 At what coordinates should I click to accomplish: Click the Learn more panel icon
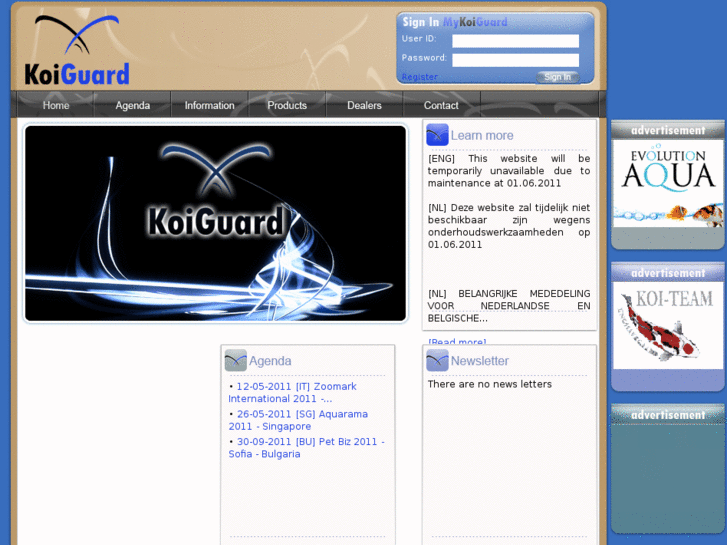point(437,135)
